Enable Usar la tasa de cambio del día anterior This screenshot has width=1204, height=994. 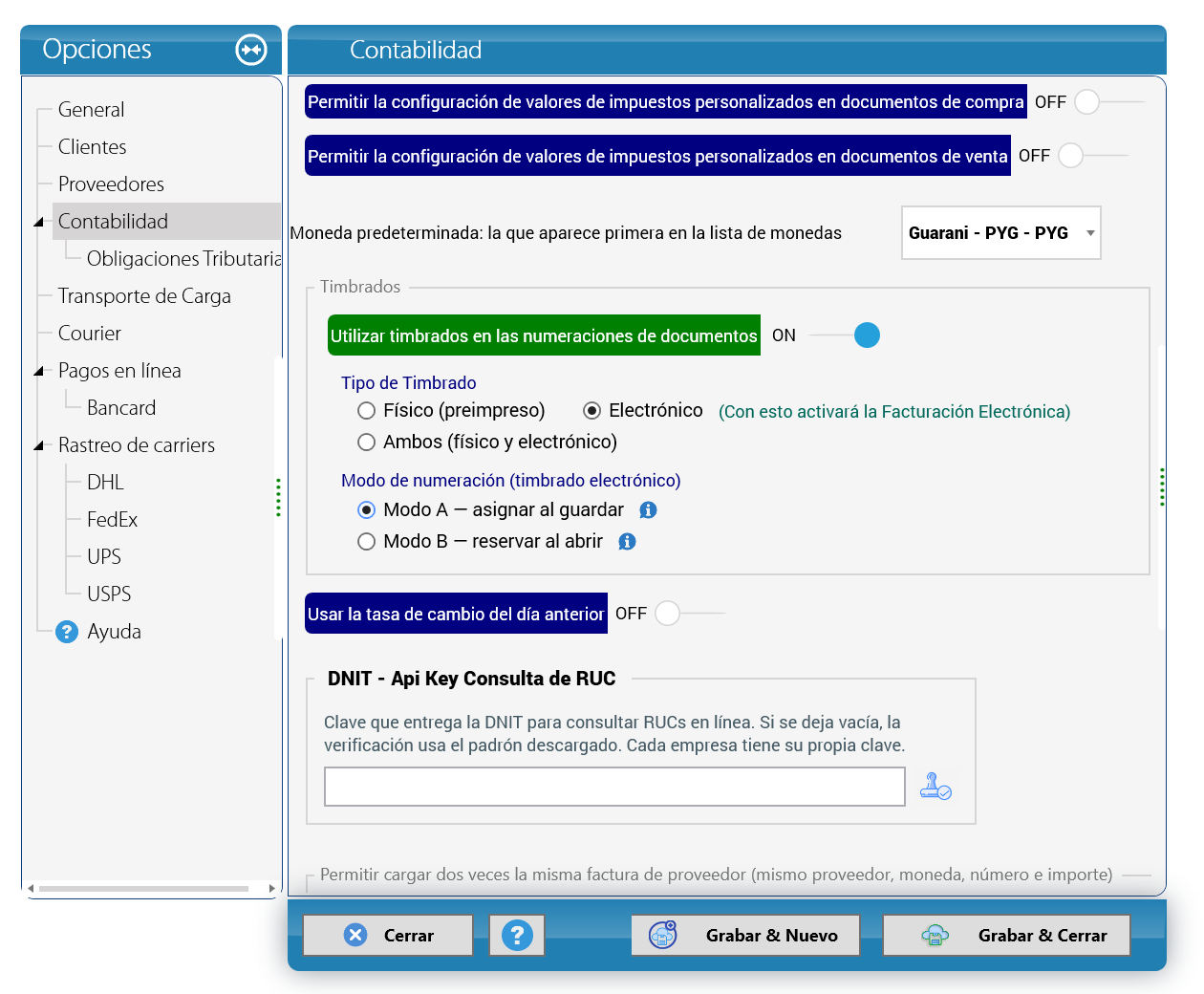pyautogui.click(x=690, y=614)
